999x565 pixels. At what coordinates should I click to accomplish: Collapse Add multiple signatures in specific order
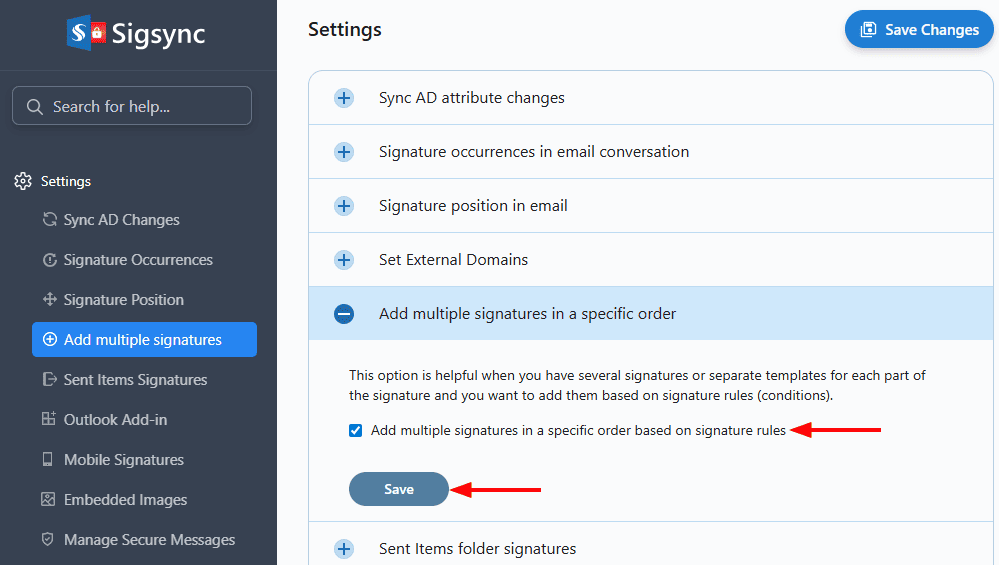(x=344, y=314)
